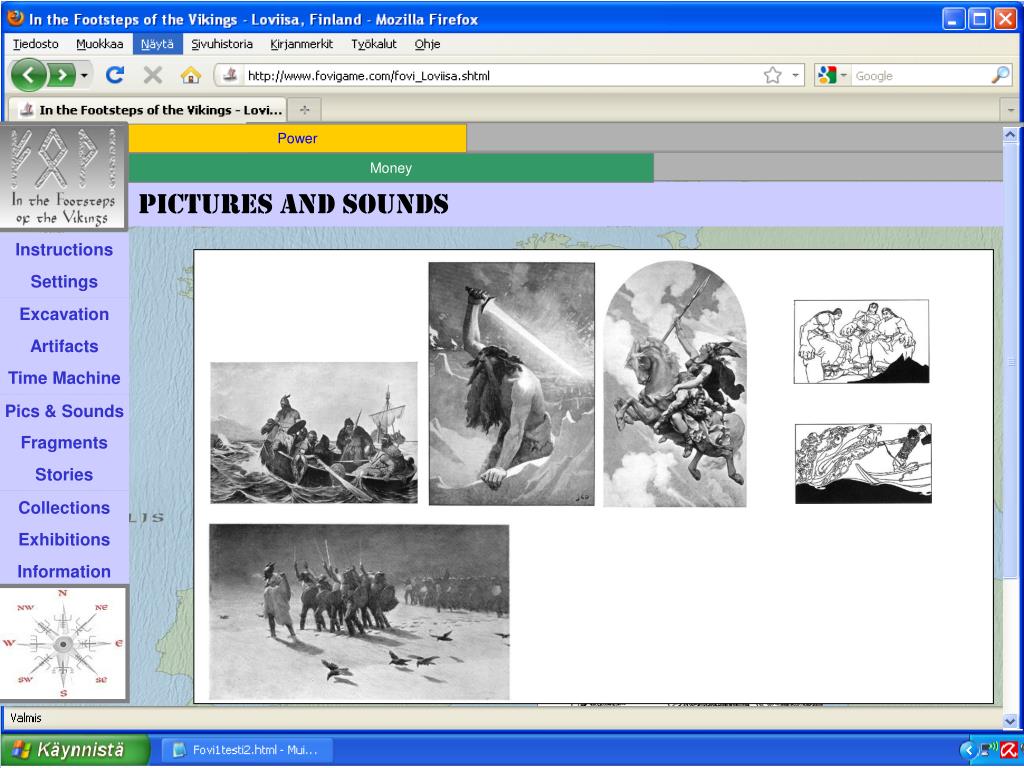
Task: Reload the page with the blue refresh icon
Action: (115, 75)
